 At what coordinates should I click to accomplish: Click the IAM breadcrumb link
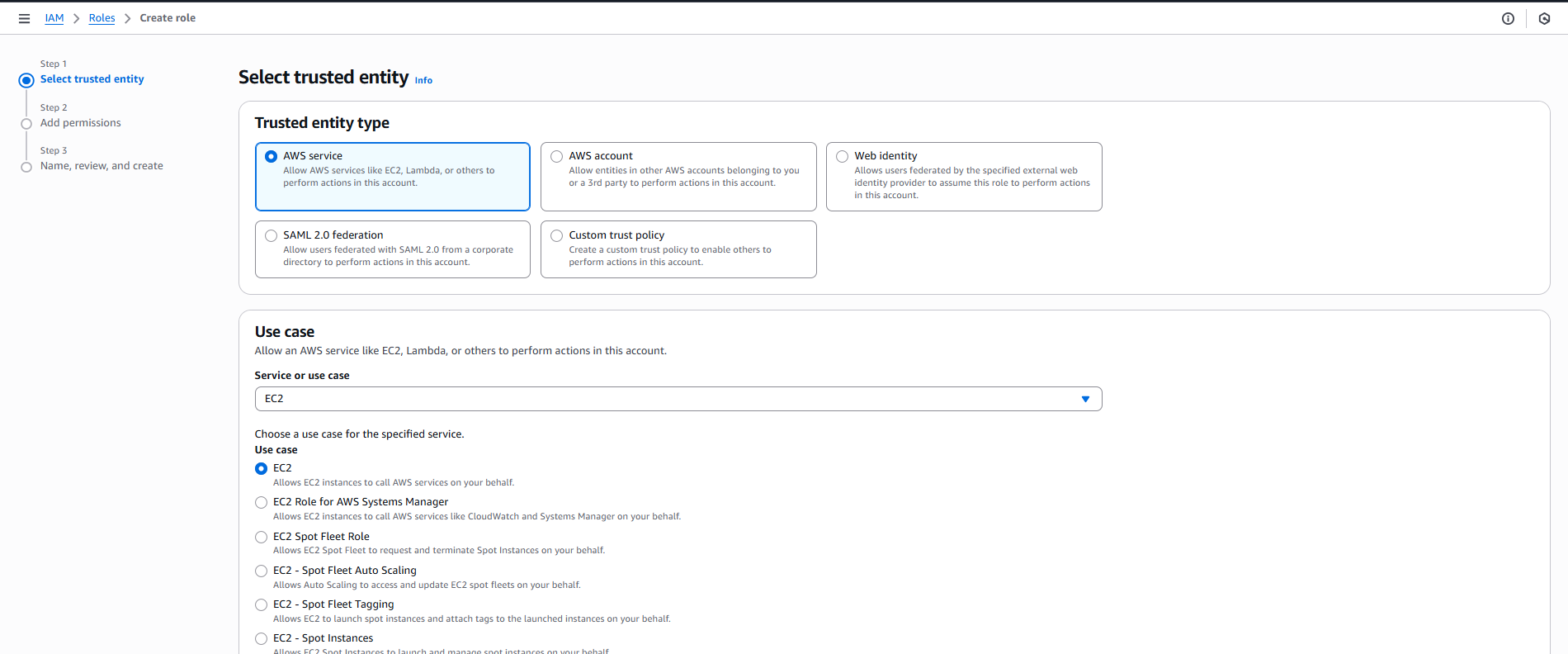pos(54,18)
